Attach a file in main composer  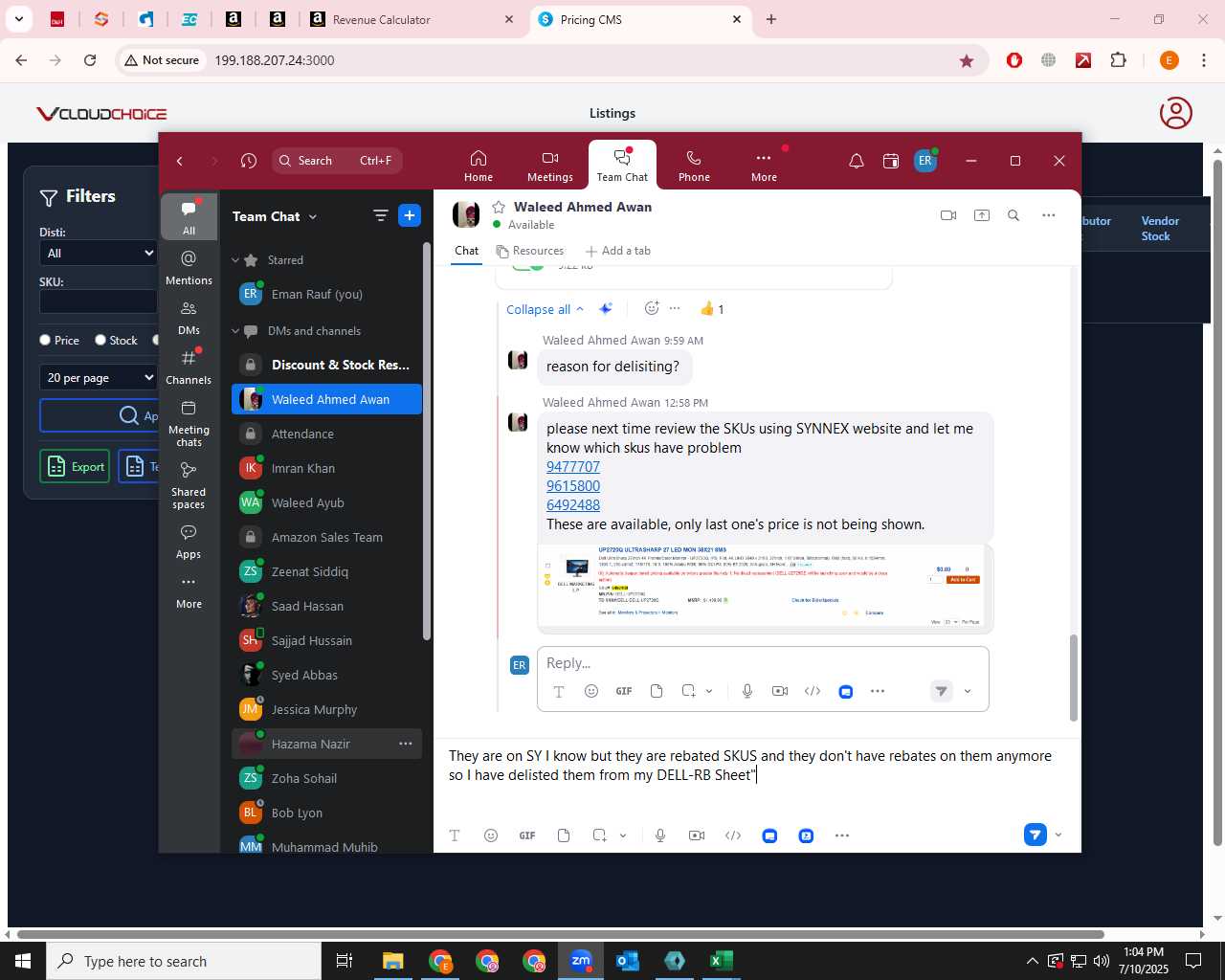click(x=564, y=835)
